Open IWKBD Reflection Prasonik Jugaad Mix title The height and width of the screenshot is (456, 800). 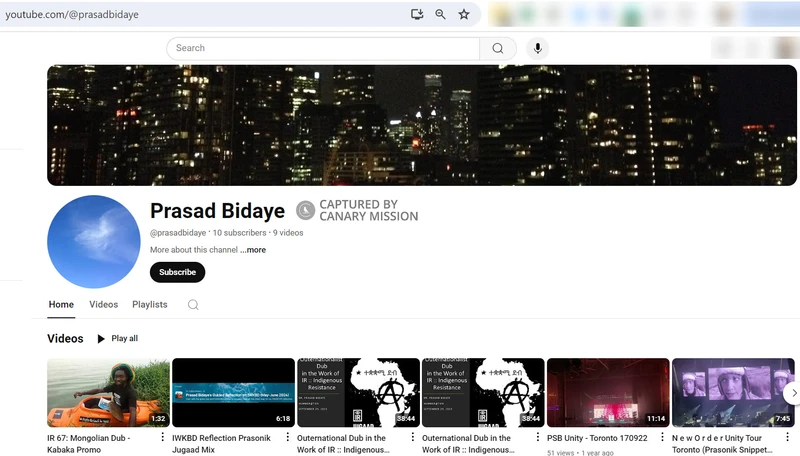click(x=221, y=444)
